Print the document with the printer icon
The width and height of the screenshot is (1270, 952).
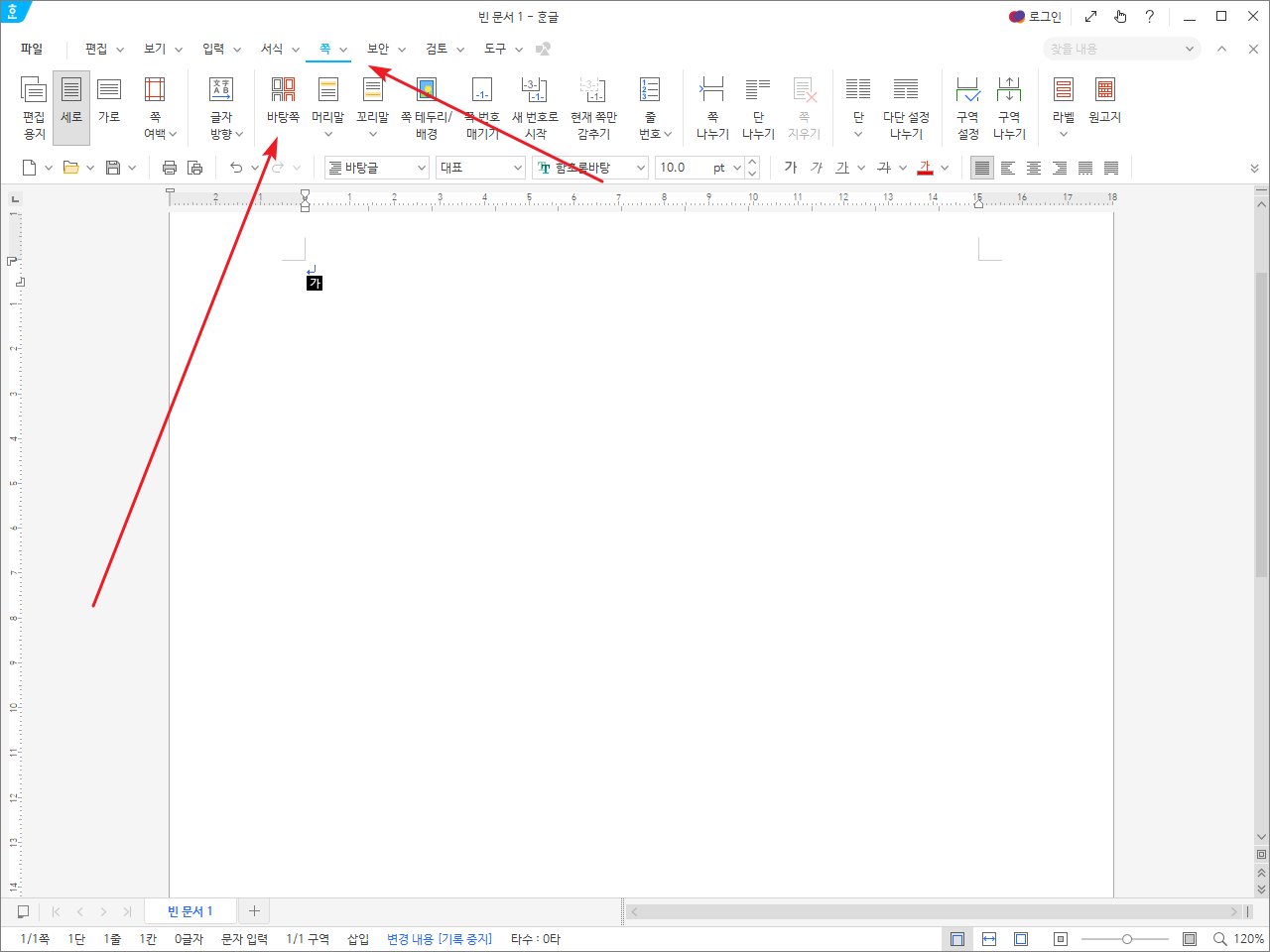170,168
